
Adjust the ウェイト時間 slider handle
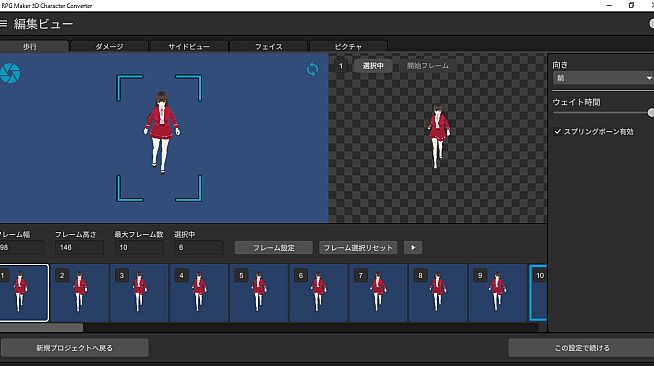tap(651, 113)
